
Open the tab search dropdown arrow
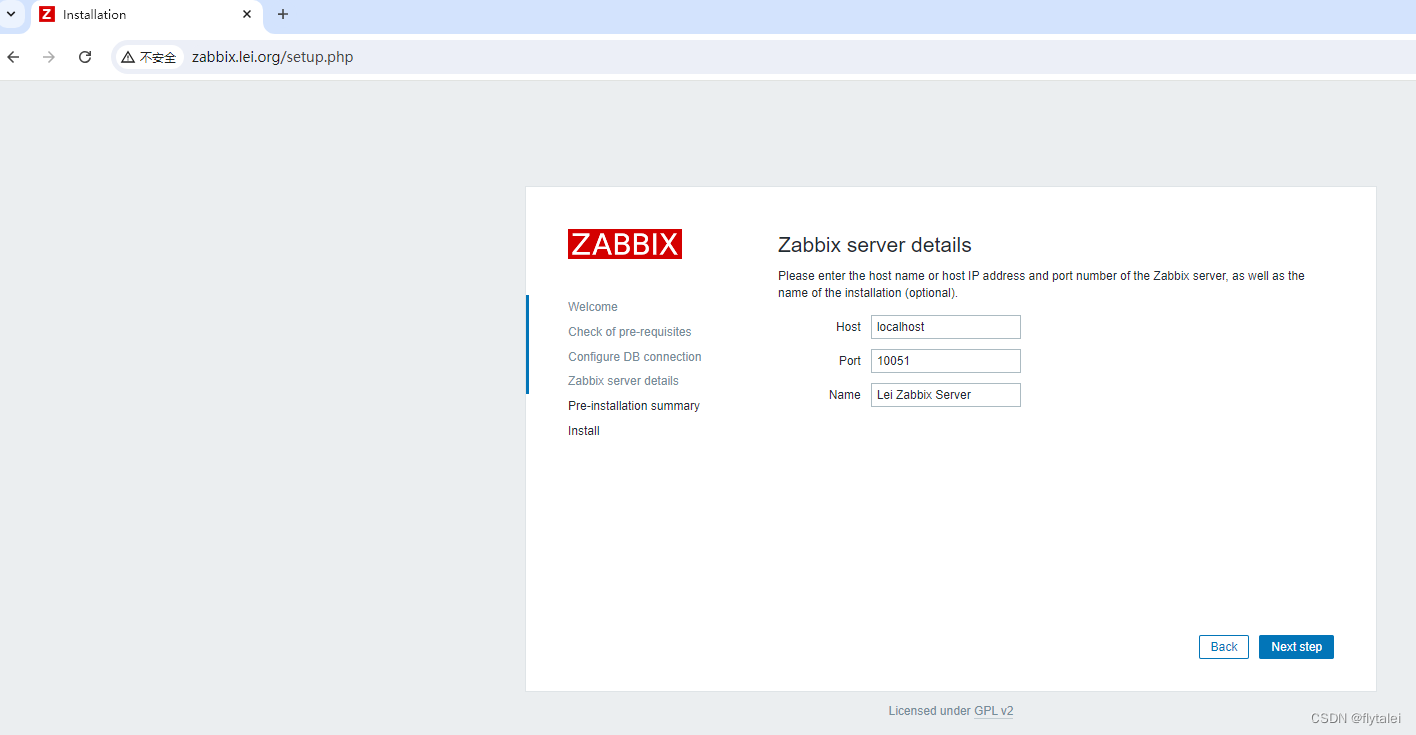tap(11, 14)
